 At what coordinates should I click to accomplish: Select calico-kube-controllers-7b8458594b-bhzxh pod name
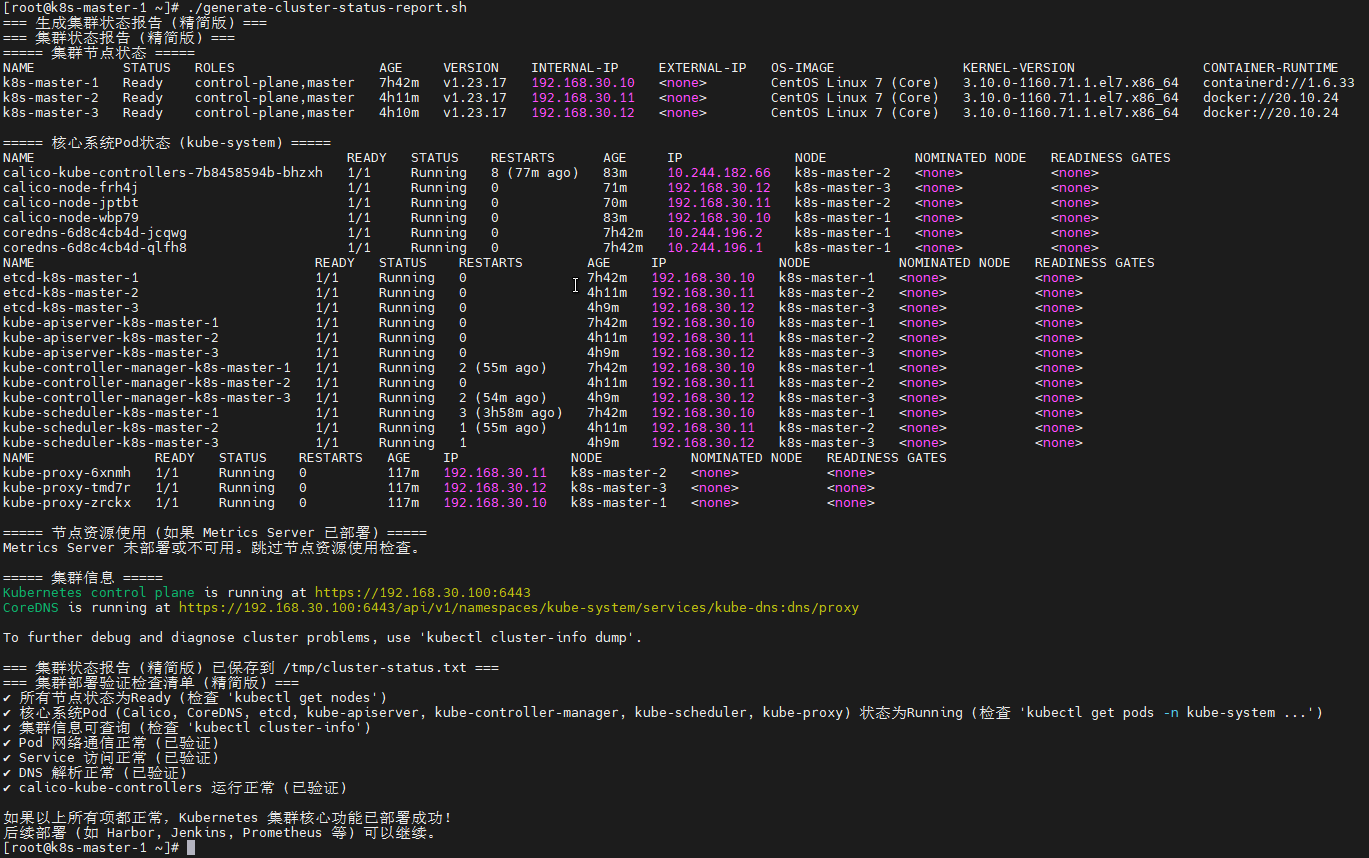[x=163, y=173]
